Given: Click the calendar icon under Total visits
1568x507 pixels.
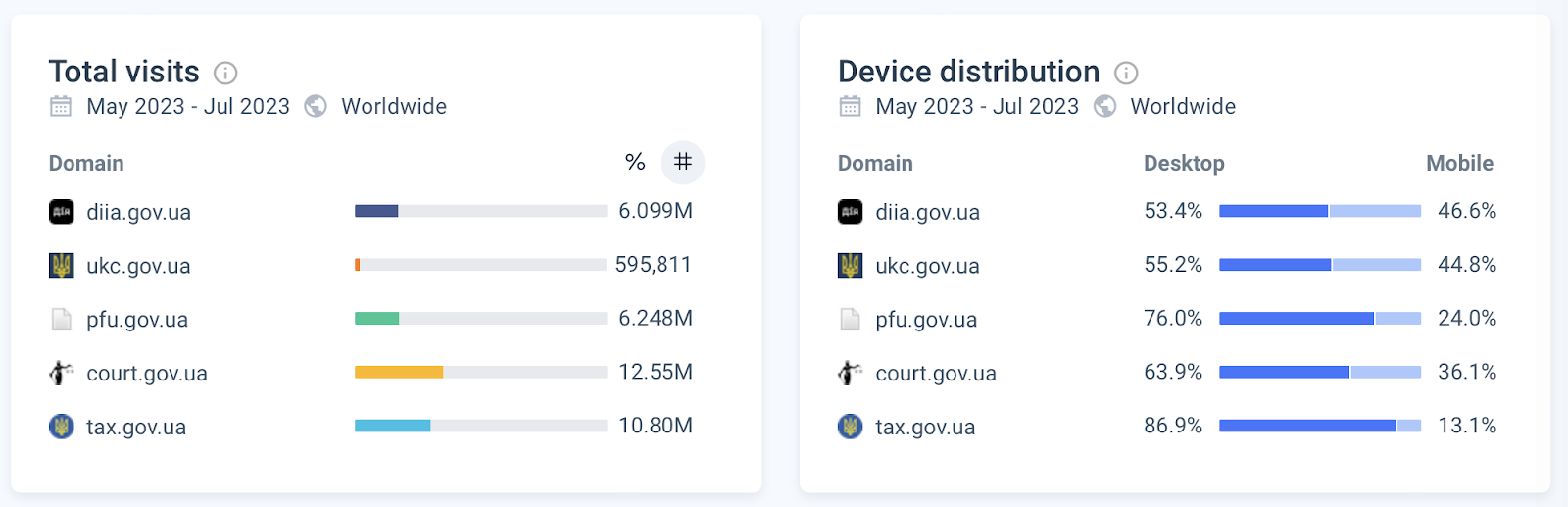Looking at the screenshot, I should [x=61, y=106].
